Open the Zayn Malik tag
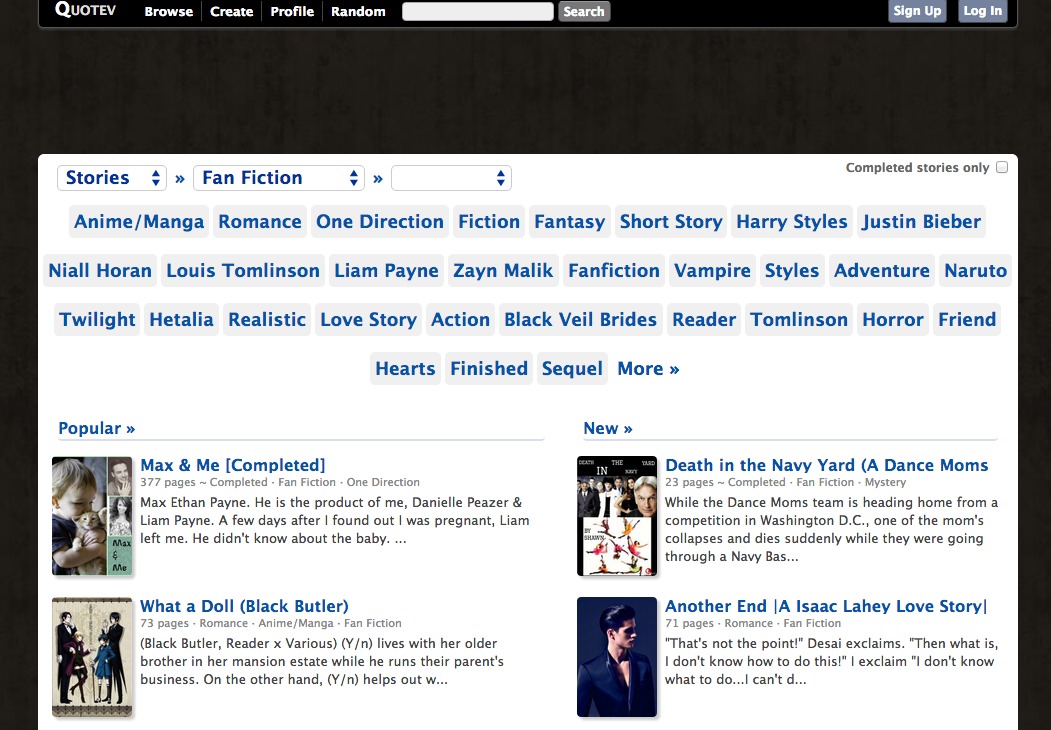1051x730 pixels. pos(503,270)
